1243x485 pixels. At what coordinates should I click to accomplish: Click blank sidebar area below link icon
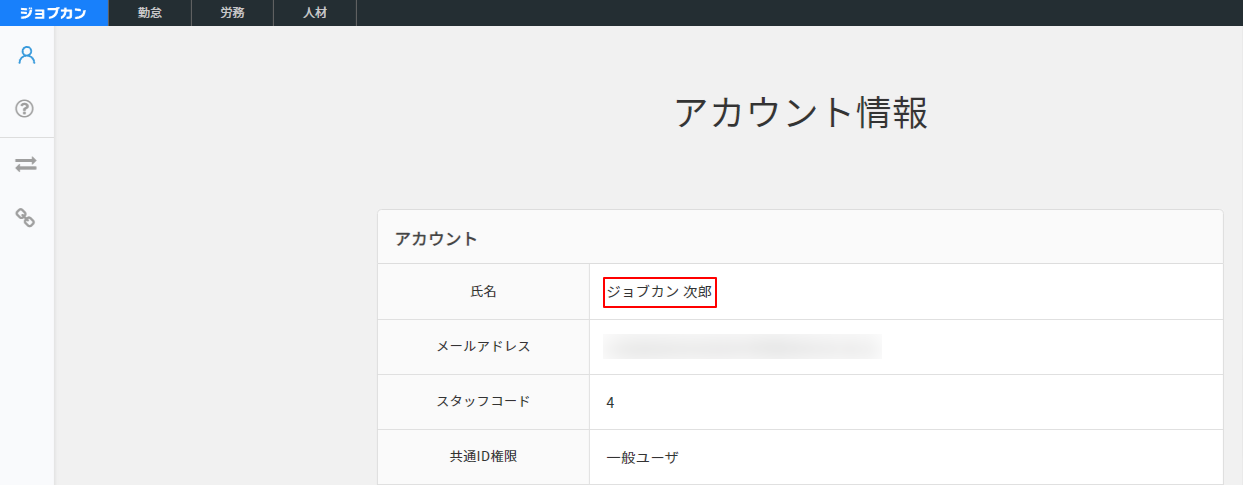click(26, 350)
